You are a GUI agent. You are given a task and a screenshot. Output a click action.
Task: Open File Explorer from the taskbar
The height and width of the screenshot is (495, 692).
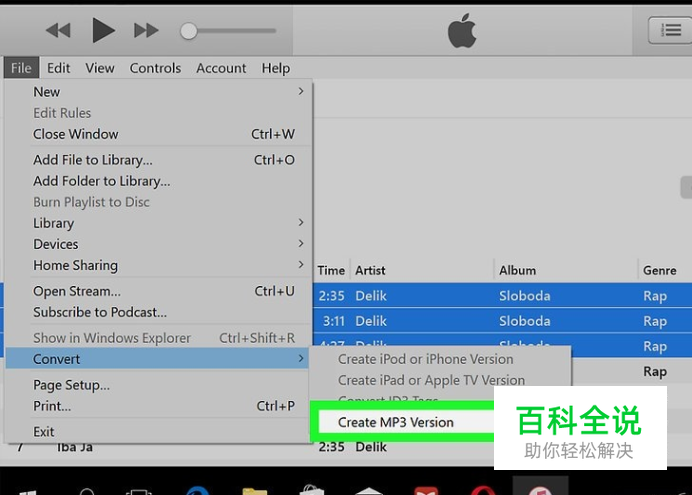pyautogui.click(x=255, y=491)
